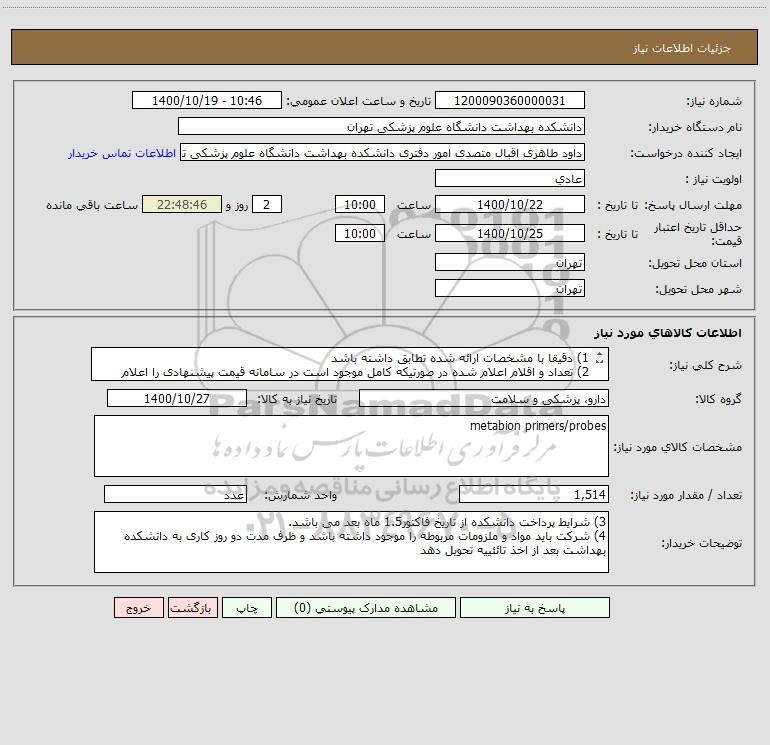Screen dimensions: 770x745
Task: Click the quantity field 1,514
Action: click(x=534, y=495)
